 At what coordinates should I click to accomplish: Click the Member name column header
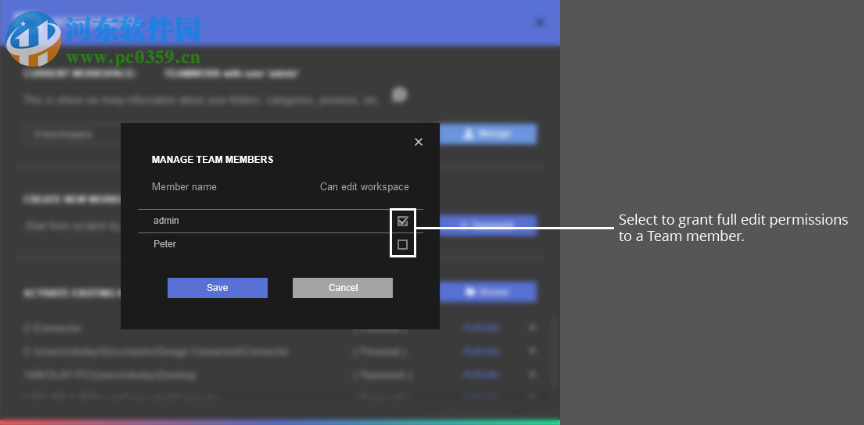tap(184, 187)
